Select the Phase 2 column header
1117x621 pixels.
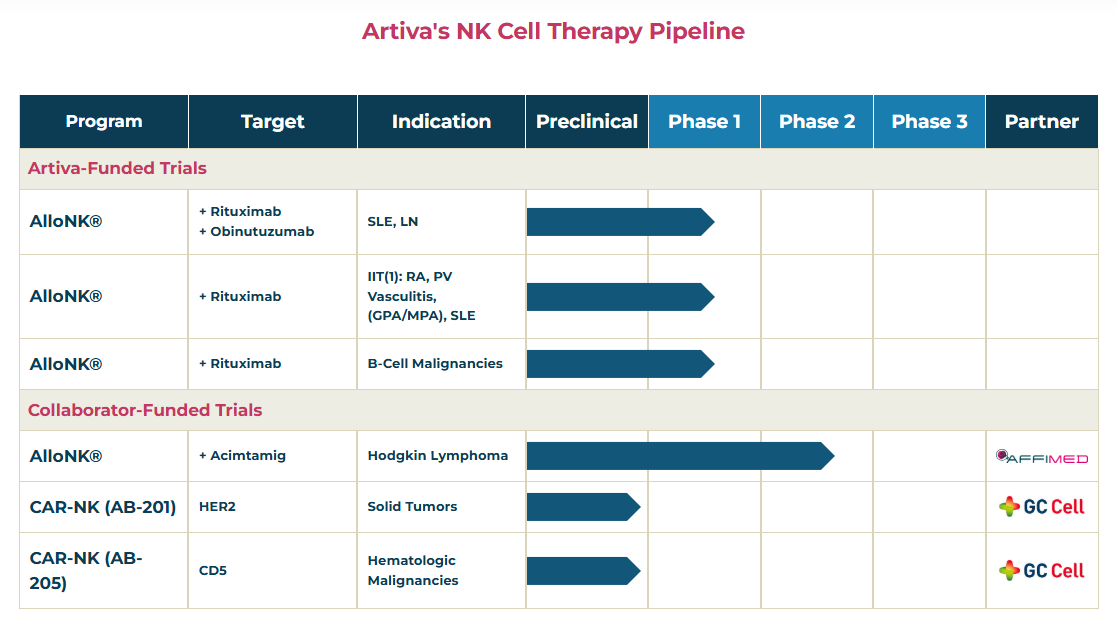(817, 122)
